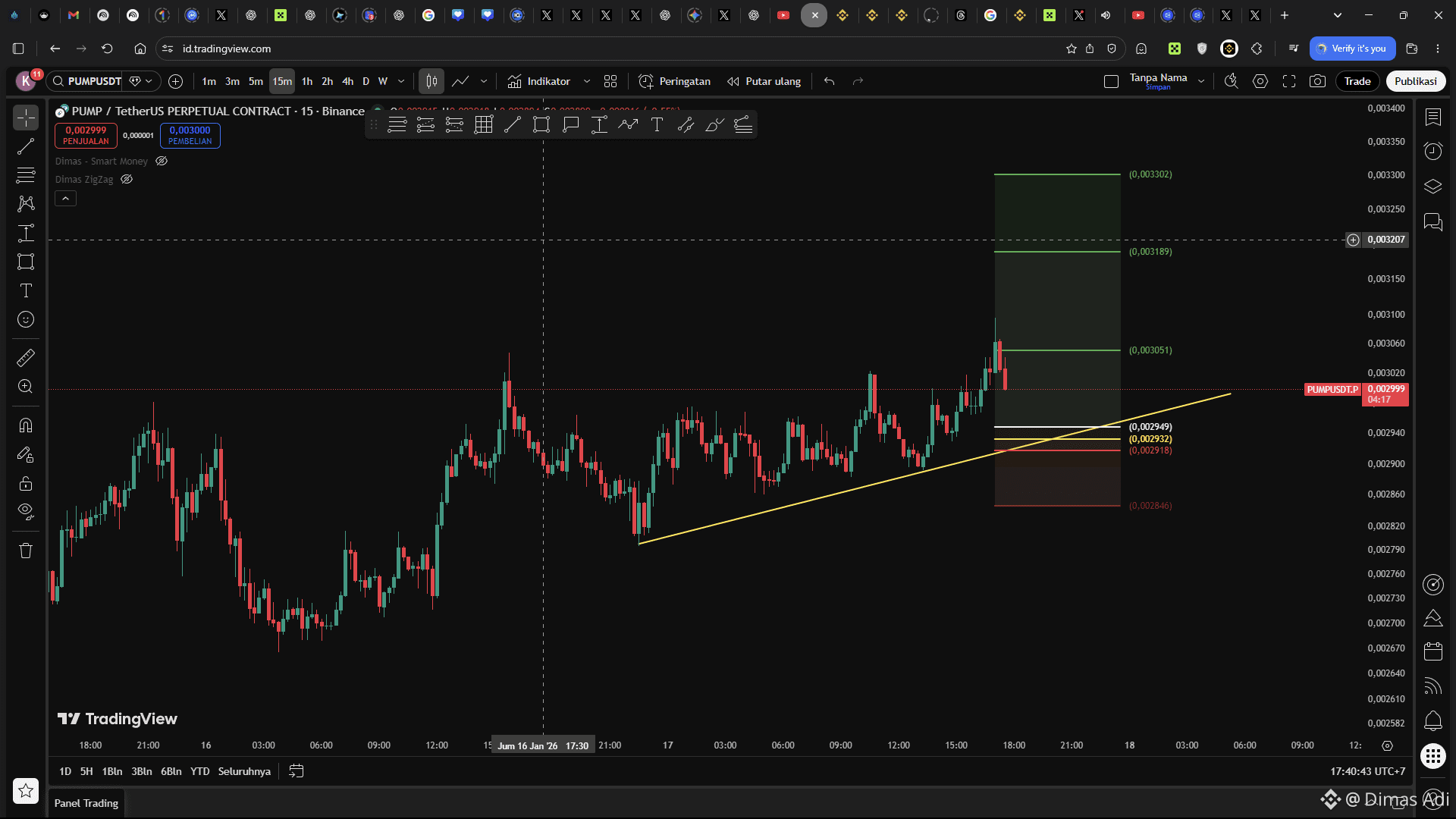1456x819 pixels.
Task: Click the trash remove objects icon
Action: click(x=26, y=551)
